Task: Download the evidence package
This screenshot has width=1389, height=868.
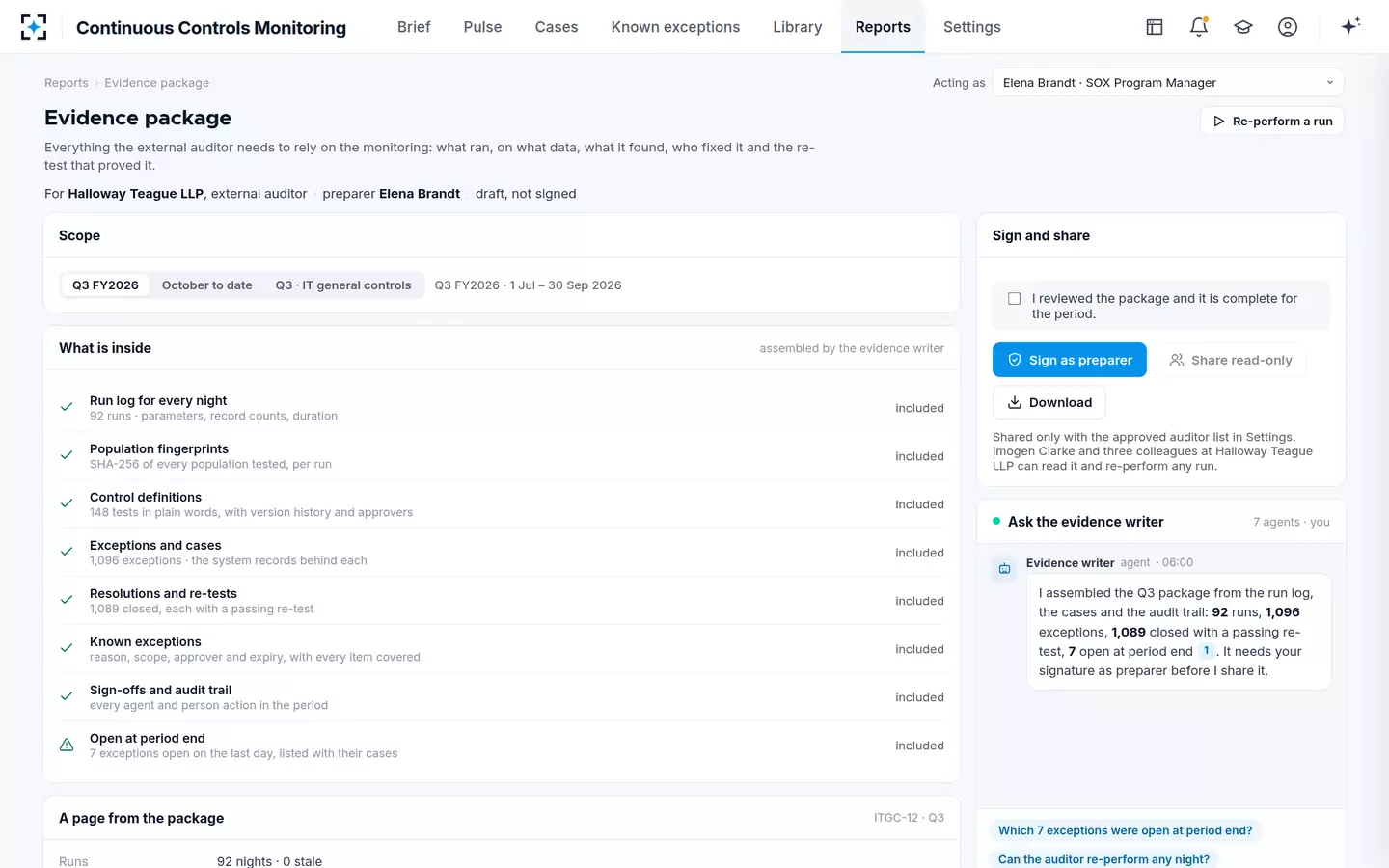Action: (x=1049, y=402)
